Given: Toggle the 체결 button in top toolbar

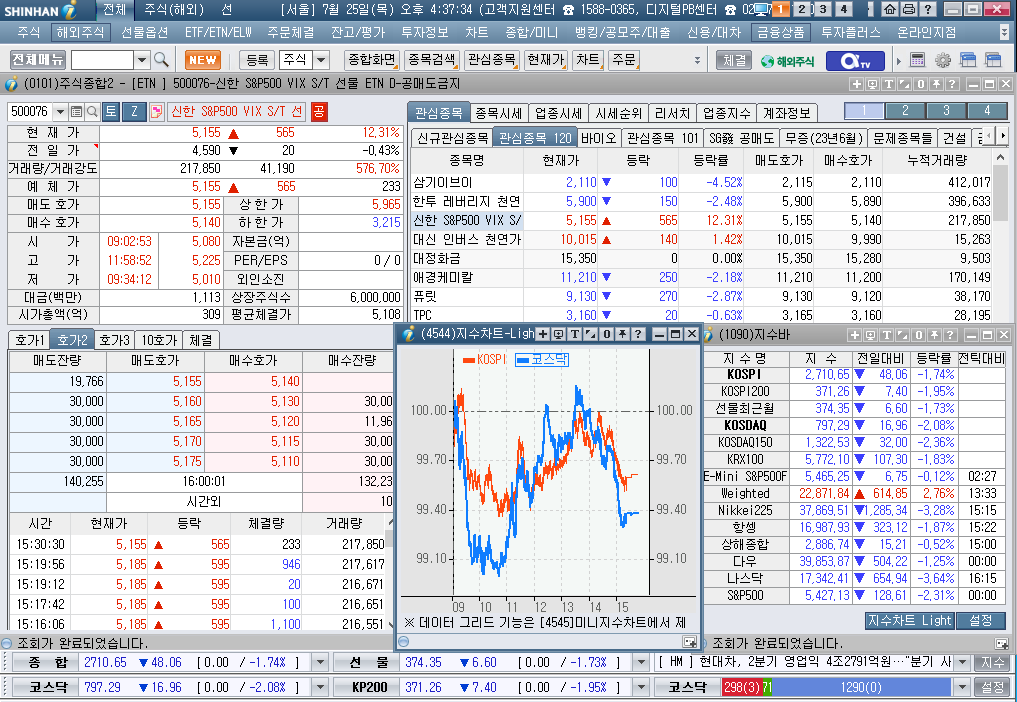Looking at the screenshot, I should point(734,60).
